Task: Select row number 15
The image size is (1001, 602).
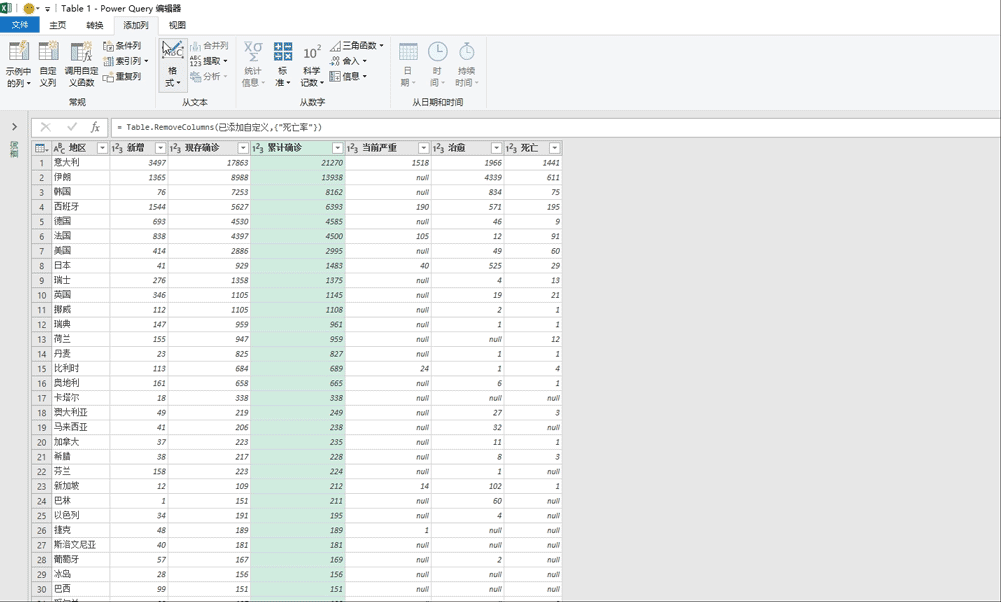Action: (41, 369)
